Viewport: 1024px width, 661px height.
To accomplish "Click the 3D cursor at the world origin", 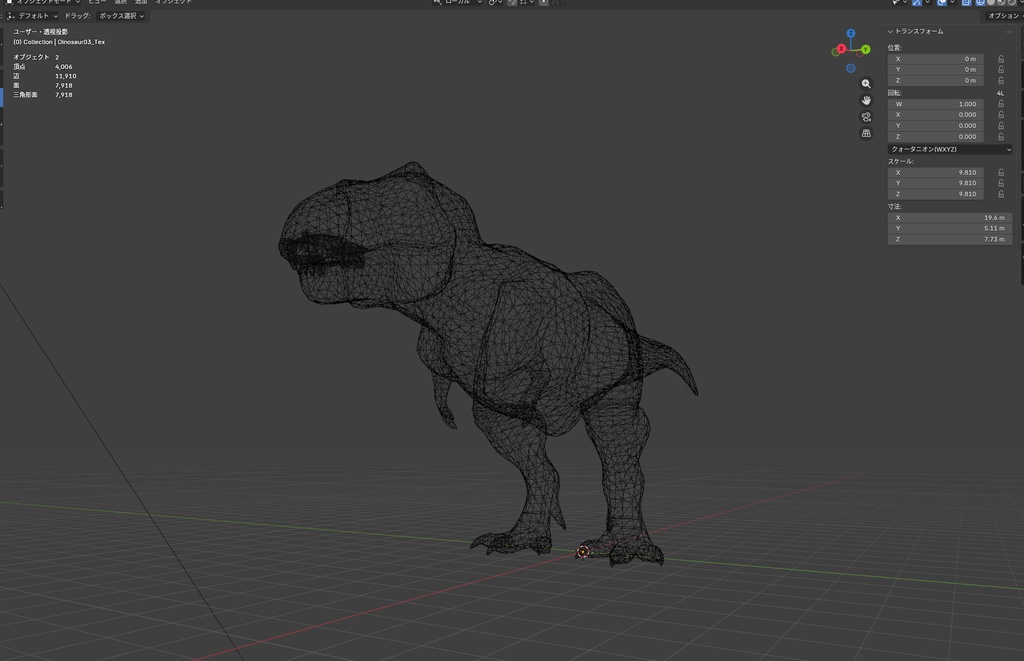I will click(x=583, y=552).
